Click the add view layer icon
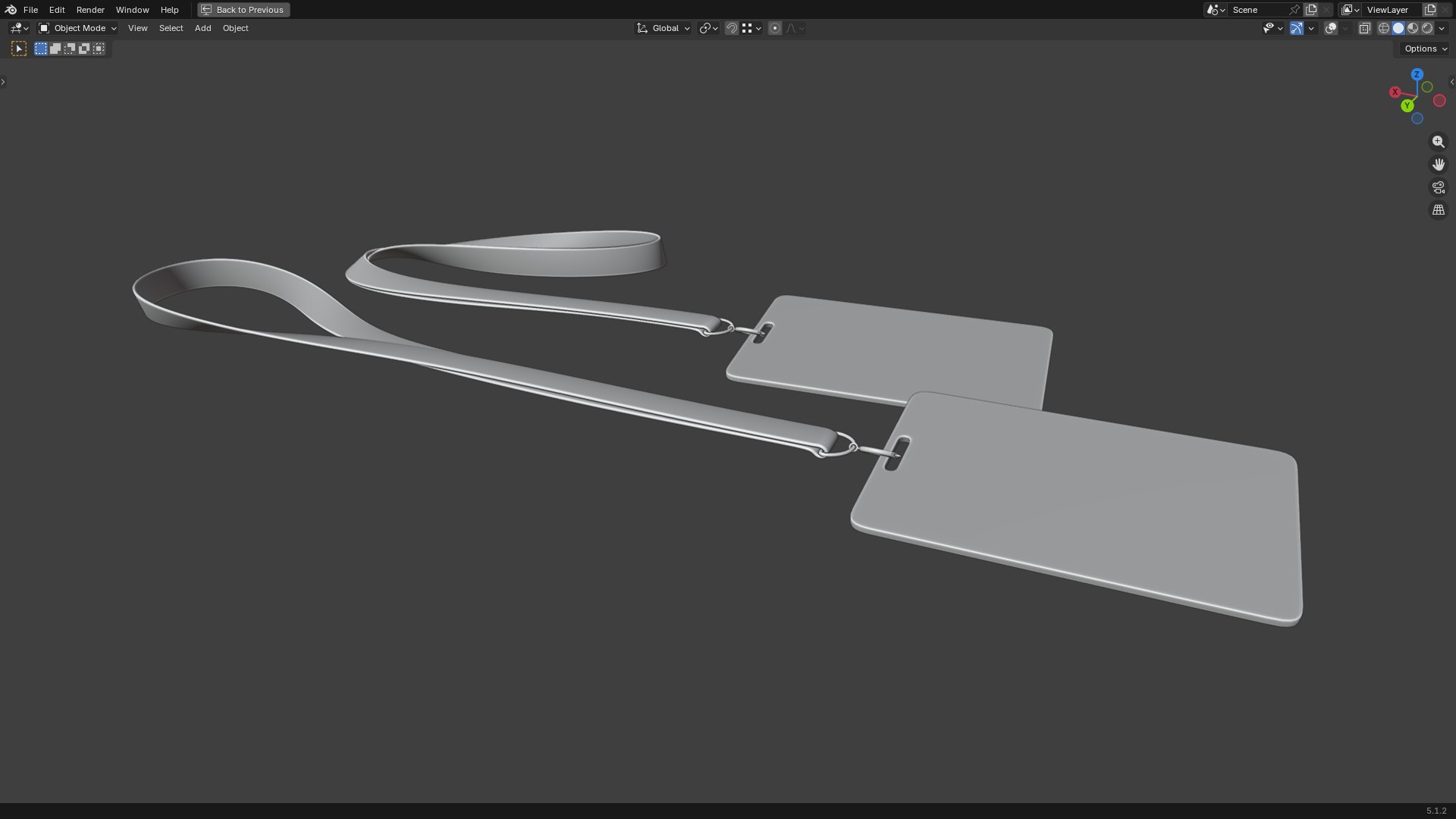The image size is (1456, 819). click(1430, 10)
